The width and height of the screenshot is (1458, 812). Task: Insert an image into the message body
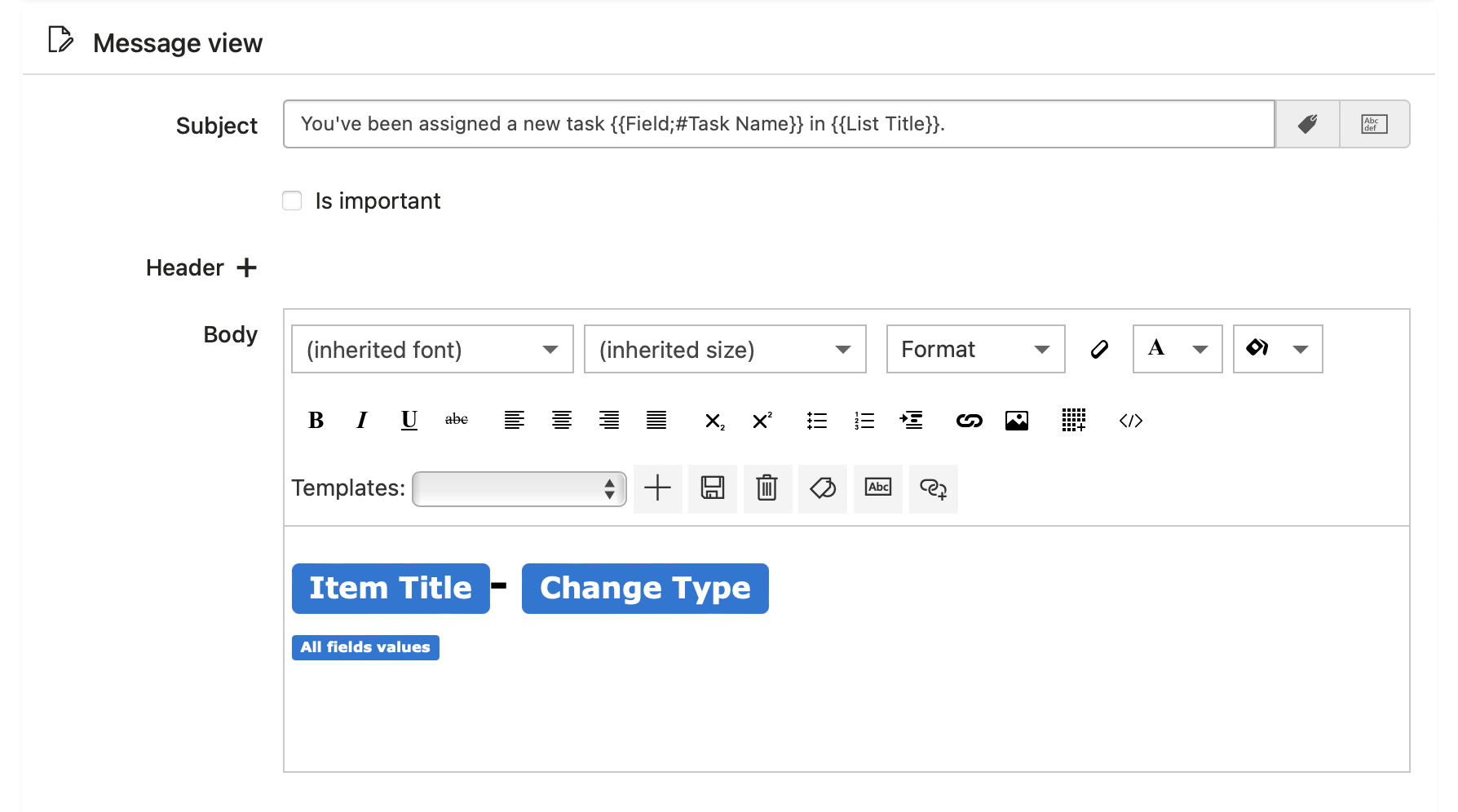pyautogui.click(x=1016, y=421)
